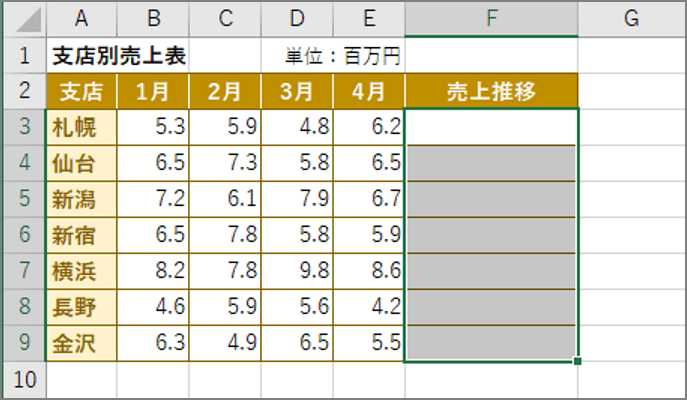The width and height of the screenshot is (687, 400).
Task: Click the green fill handle on F9
Action: [x=577, y=361]
